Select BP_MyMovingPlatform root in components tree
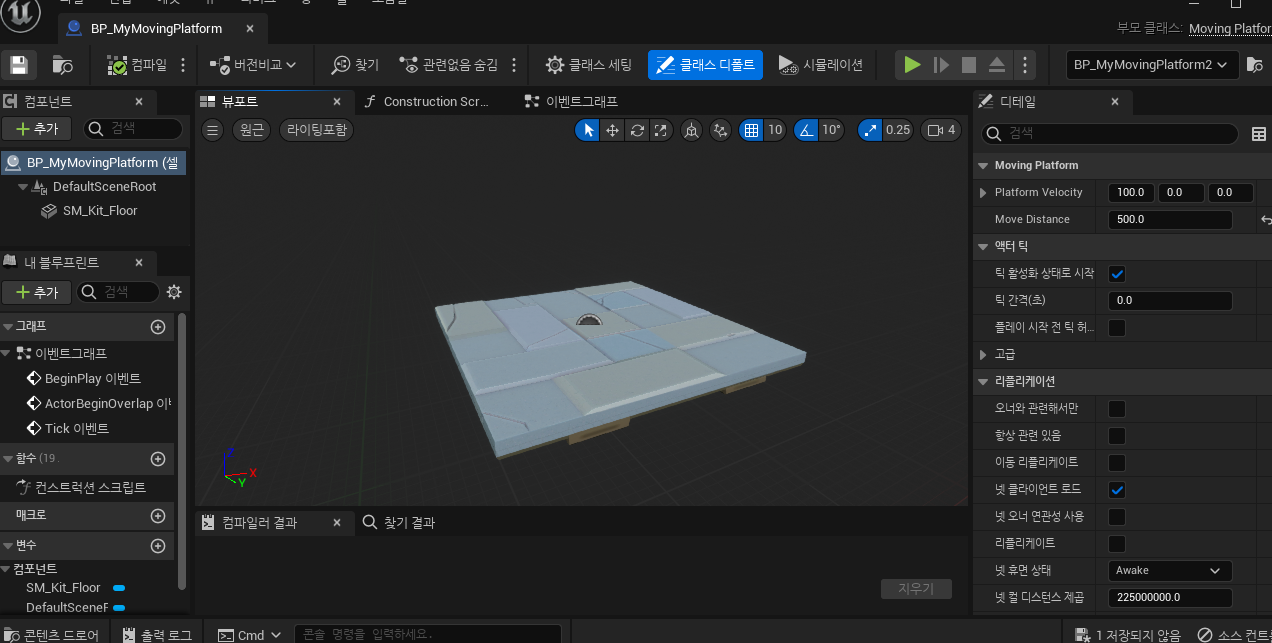Image resolution: width=1272 pixels, height=643 pixels. point(93,162)
